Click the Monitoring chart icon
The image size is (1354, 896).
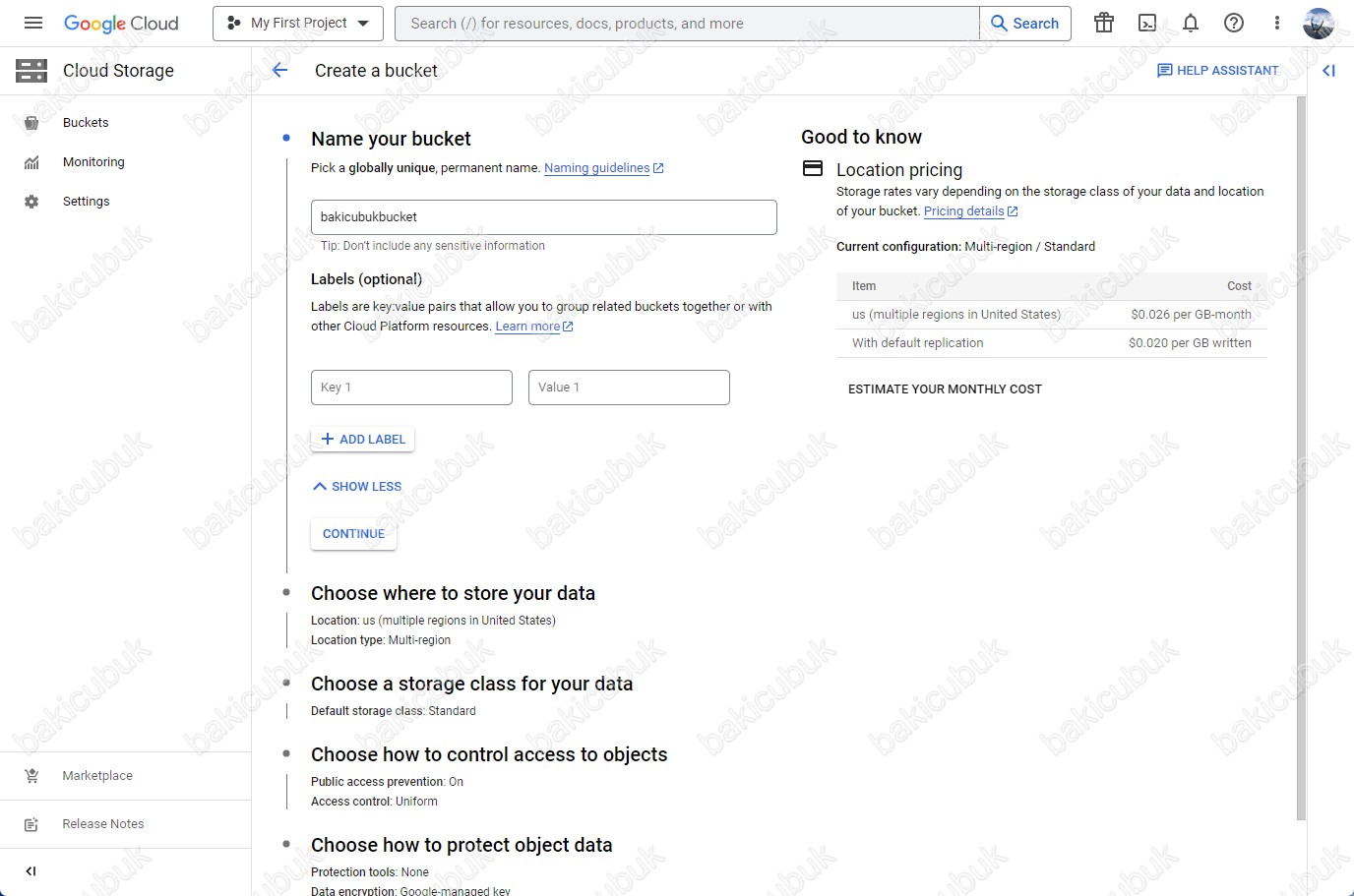point(31,162)
